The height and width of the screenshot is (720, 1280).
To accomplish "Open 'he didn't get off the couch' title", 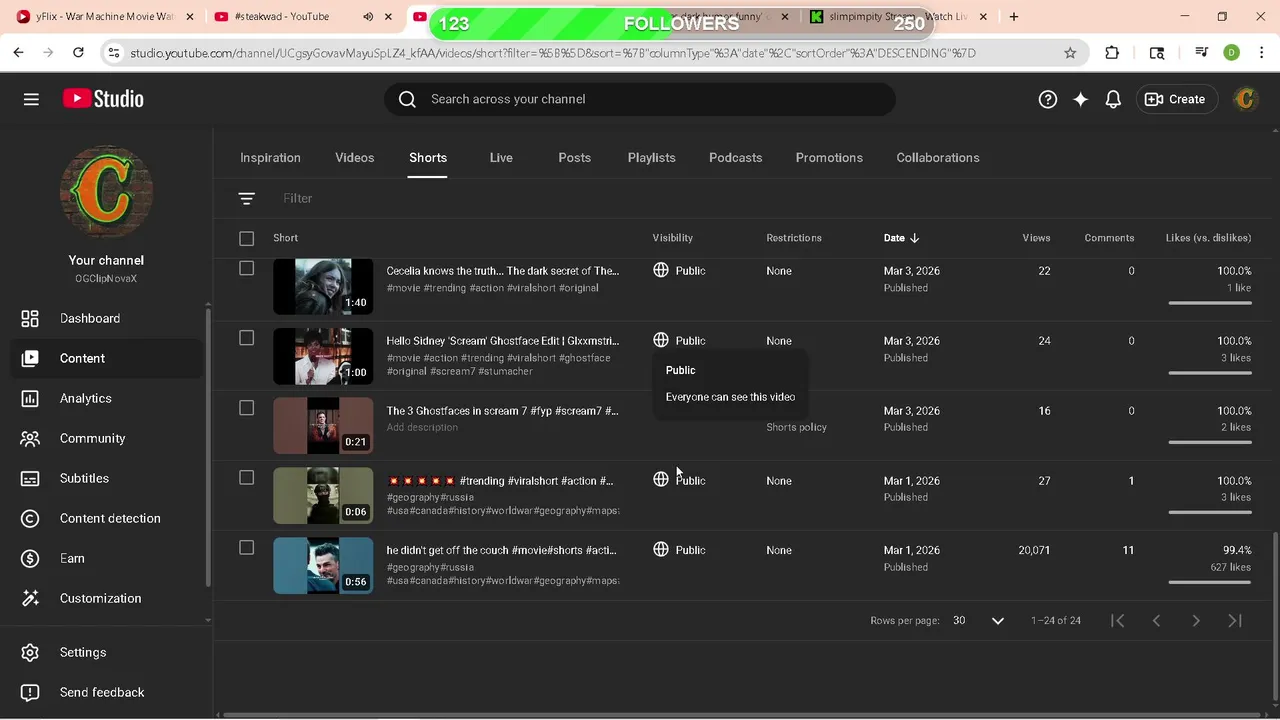I will click(501, 550).
